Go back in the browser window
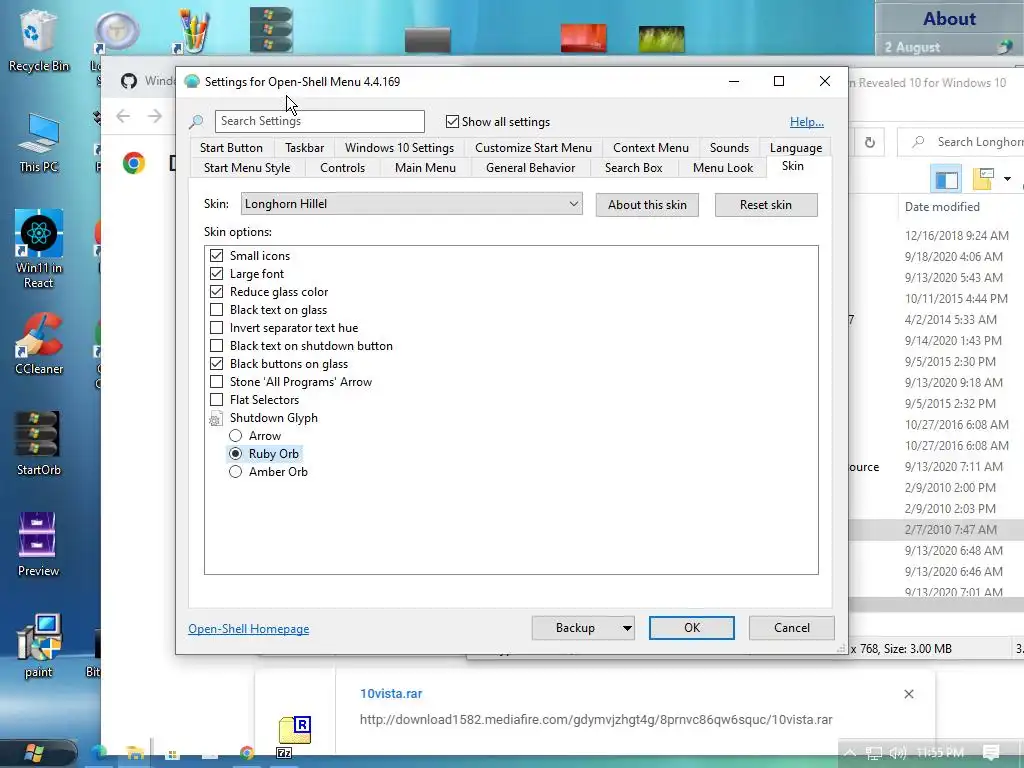This screenshot has width=1024, height=768. point(123,116)
